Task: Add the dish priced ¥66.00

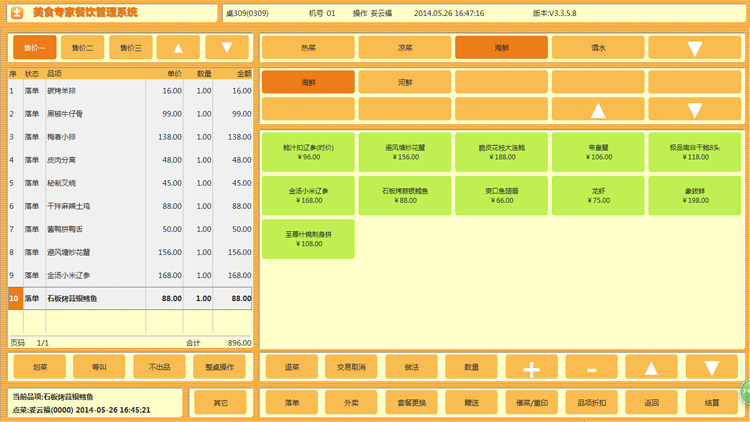Action: tap(501, 195)
